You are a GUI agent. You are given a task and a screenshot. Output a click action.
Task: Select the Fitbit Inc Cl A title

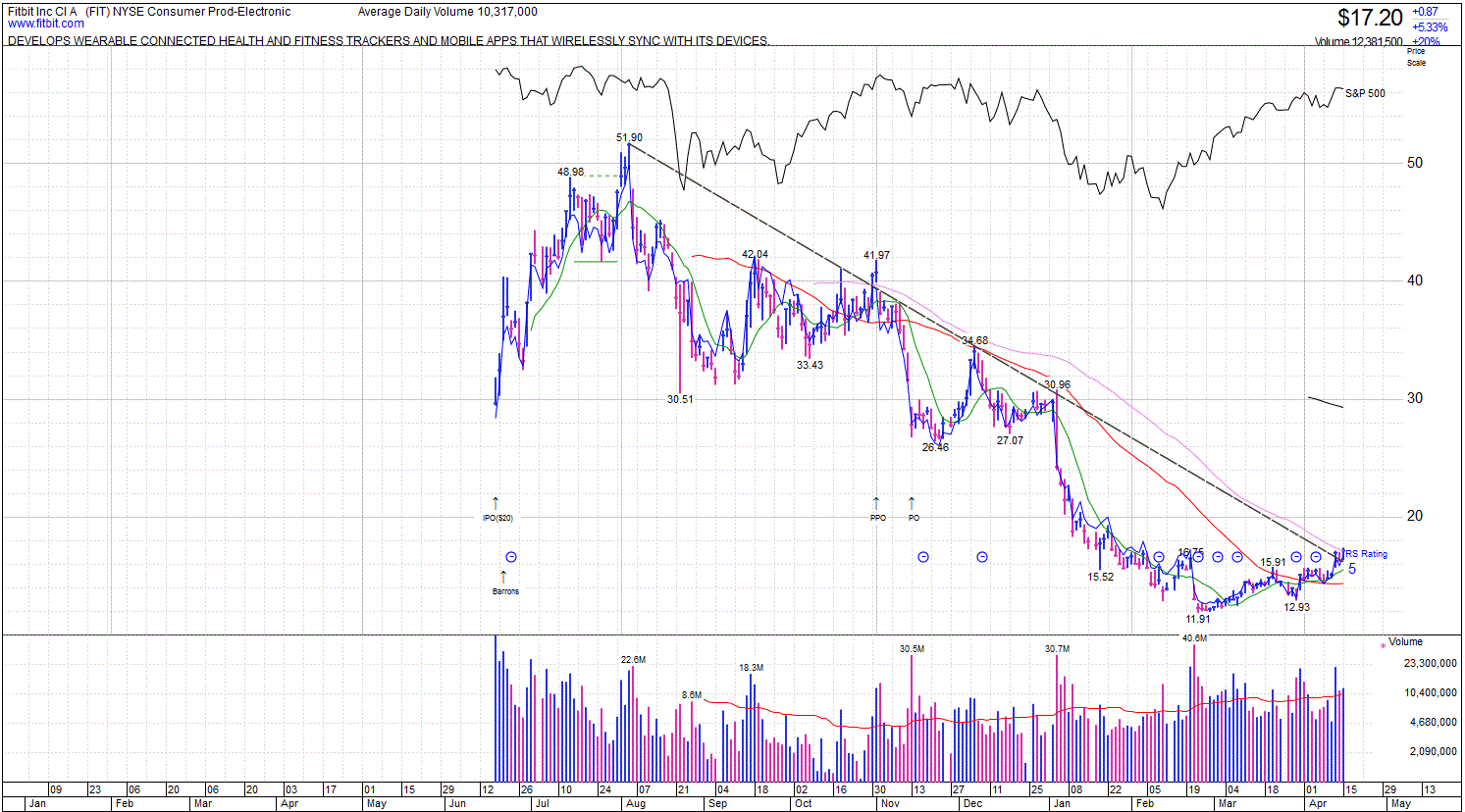42,12
